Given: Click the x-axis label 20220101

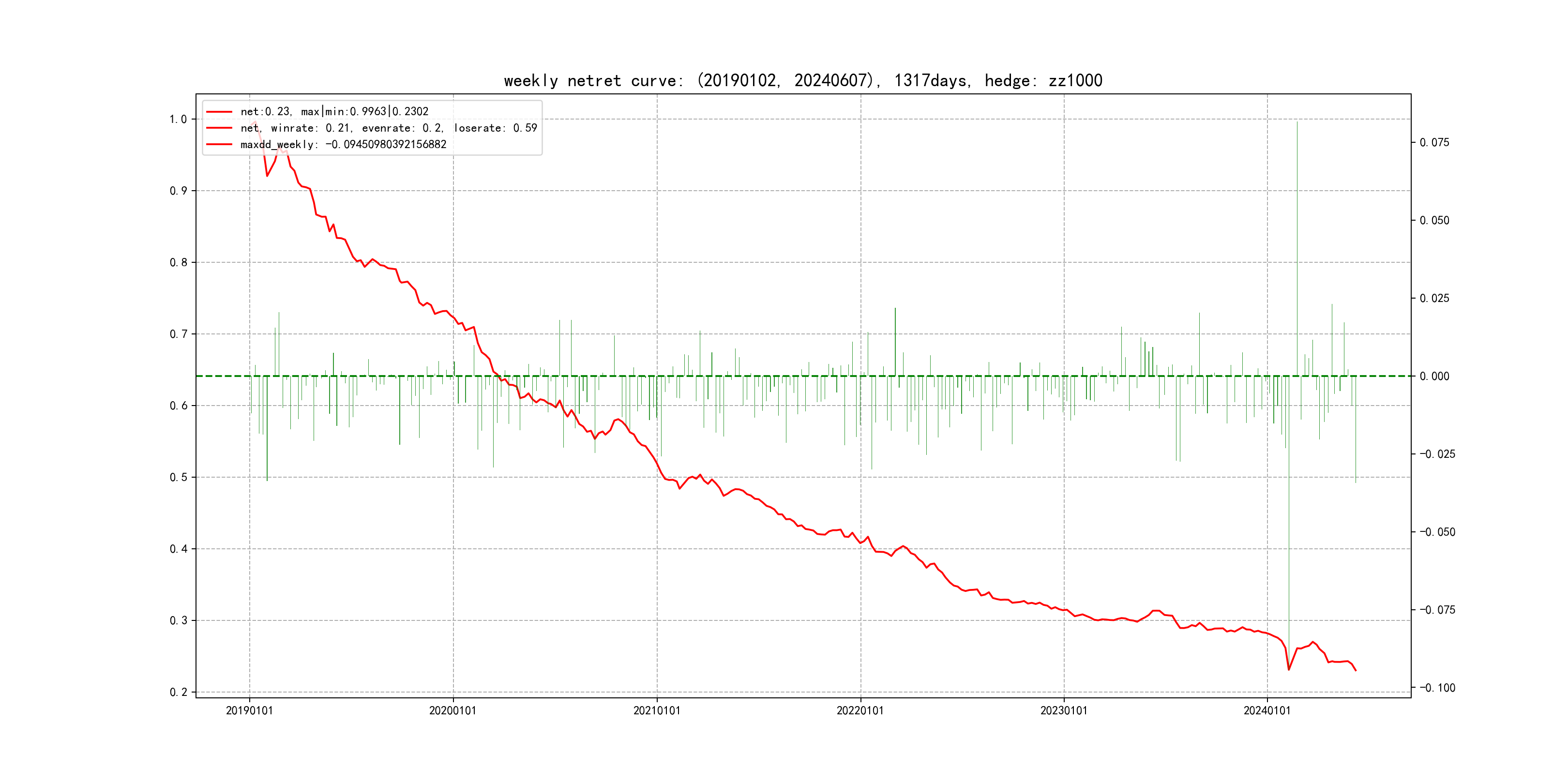Looking at the screenshot, I should tap(860, 711).
